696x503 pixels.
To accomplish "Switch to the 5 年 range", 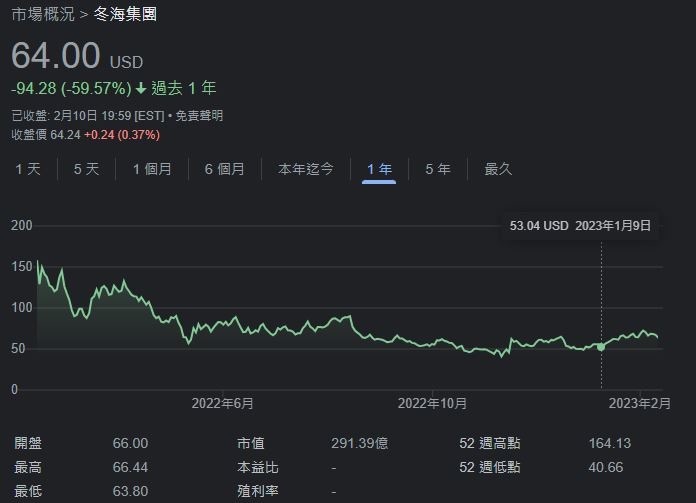I will click(x=438, y=169).
